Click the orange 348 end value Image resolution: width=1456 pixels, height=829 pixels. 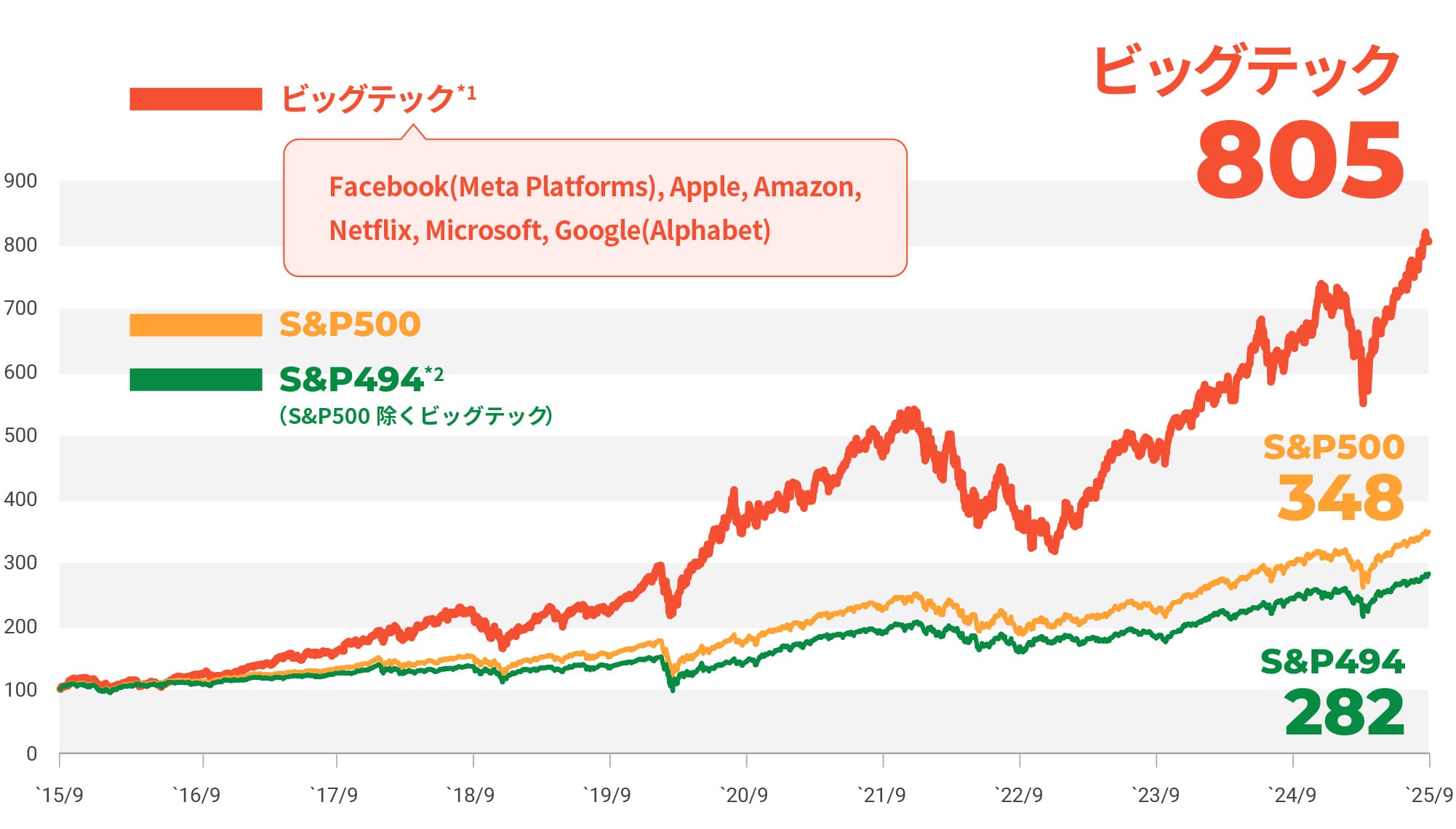coord(1340,498)
